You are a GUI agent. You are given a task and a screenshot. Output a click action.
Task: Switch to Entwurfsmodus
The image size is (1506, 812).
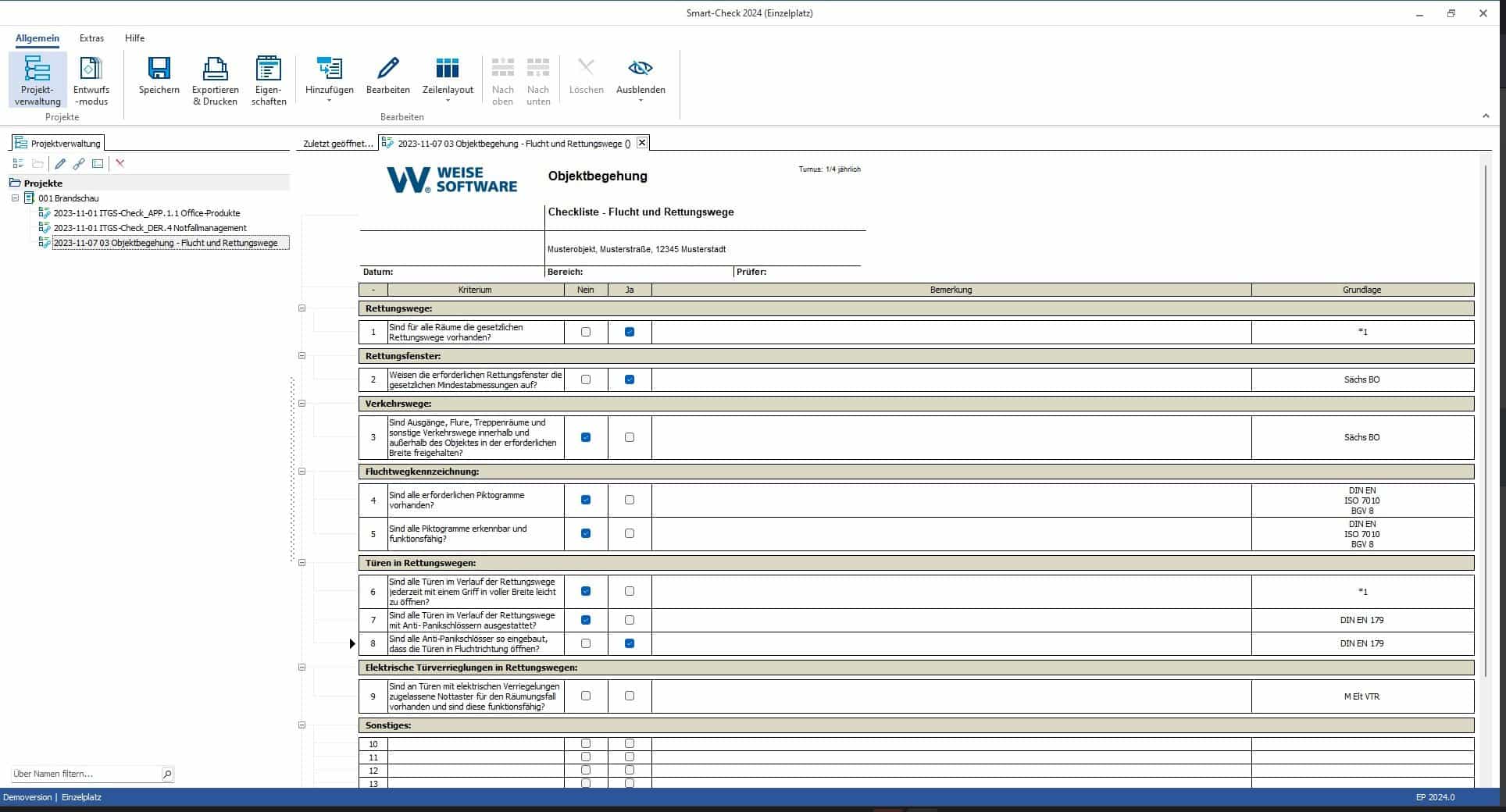point(91,69)
